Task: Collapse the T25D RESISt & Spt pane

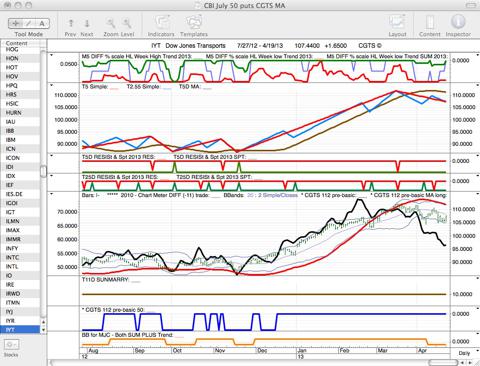Action: 52,175
